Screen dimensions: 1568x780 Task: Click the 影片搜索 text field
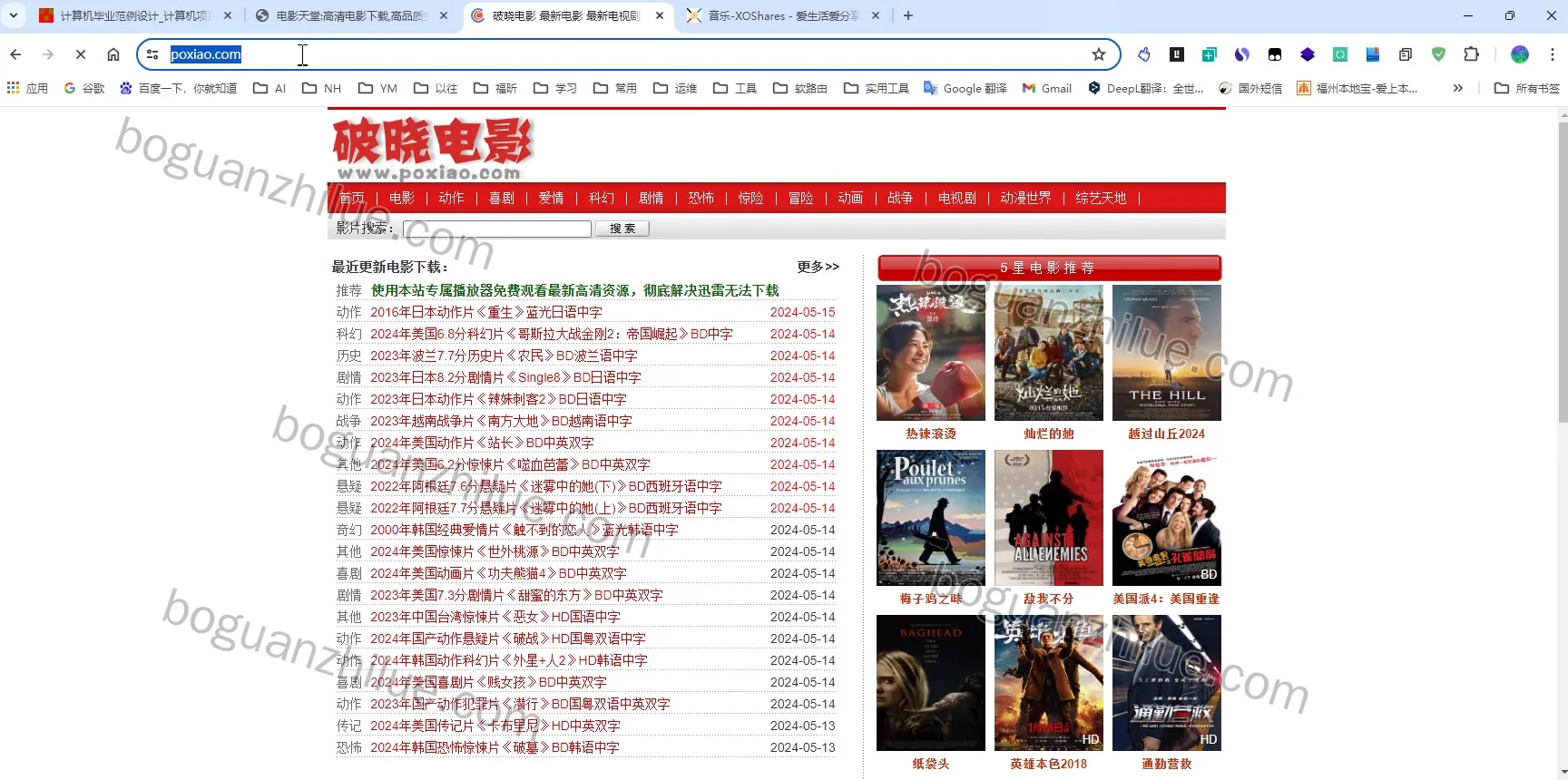coord(497,229)
